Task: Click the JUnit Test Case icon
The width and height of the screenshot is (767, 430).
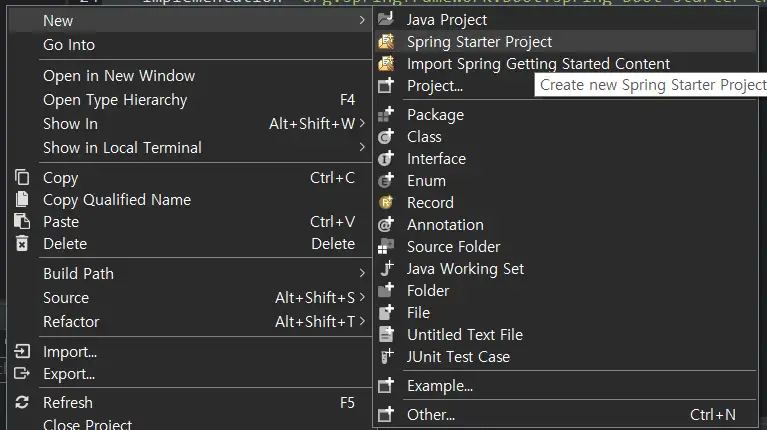Action: [386, 357]
